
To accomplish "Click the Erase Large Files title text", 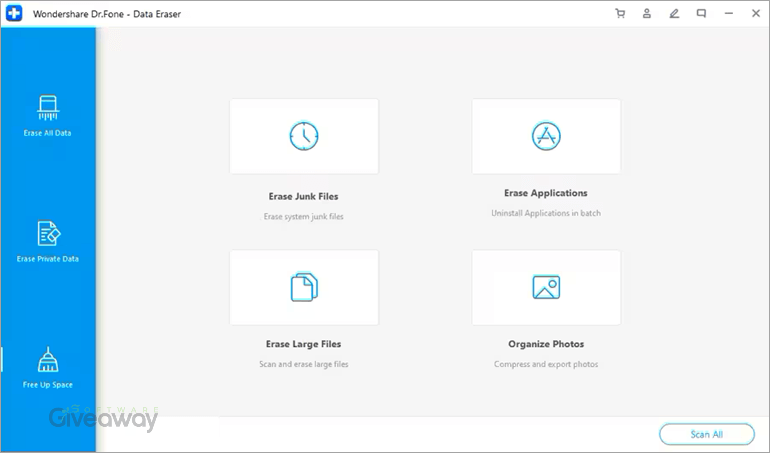I will [303, 344].
